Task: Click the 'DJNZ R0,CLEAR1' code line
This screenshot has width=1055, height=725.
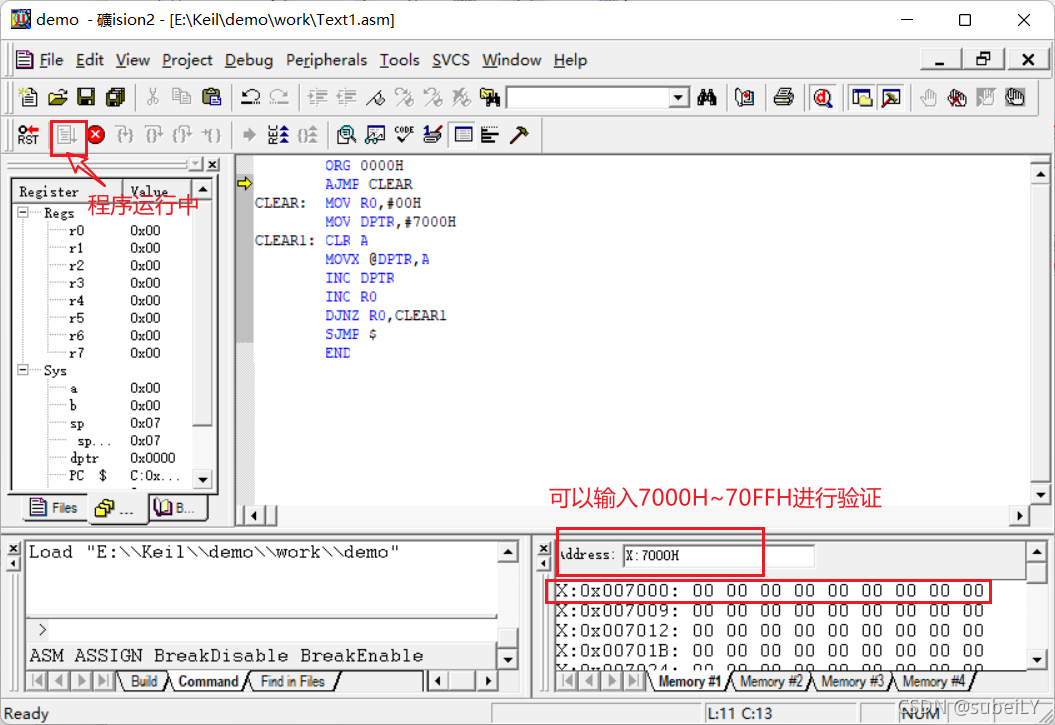Action: tap(386, 315)
